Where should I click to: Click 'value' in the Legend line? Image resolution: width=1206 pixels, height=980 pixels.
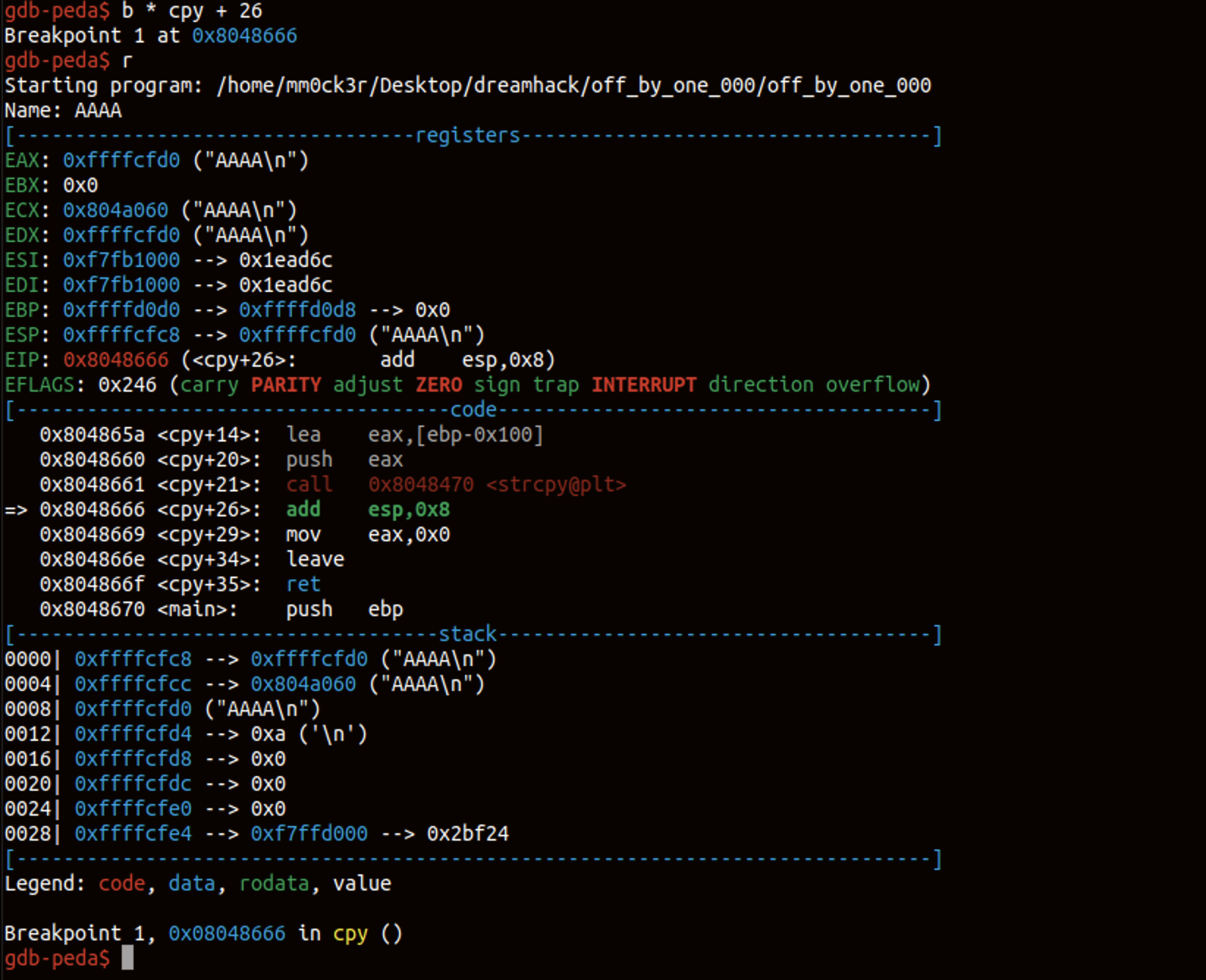pyautogui.click(x=362, y=884)
